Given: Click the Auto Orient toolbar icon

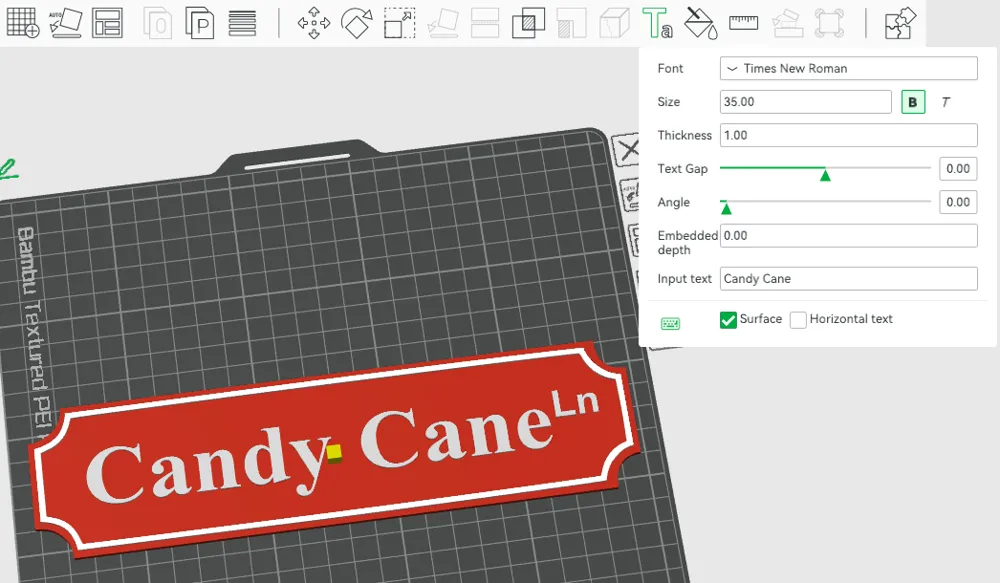Looking at the screenshot, I should (66, 23).
